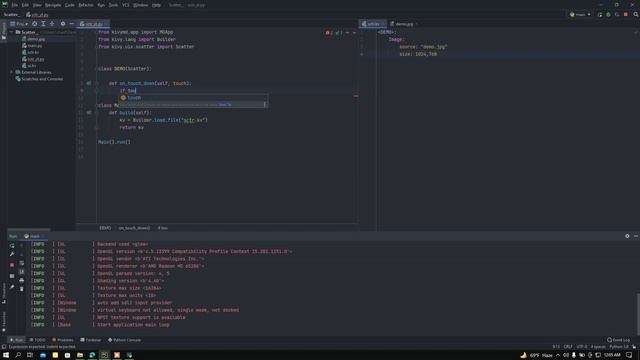This screenshot has width=640, height=360.
Task: Click the Task View taskbar icon
Action: pyautogui.click(x=30, y=355)
